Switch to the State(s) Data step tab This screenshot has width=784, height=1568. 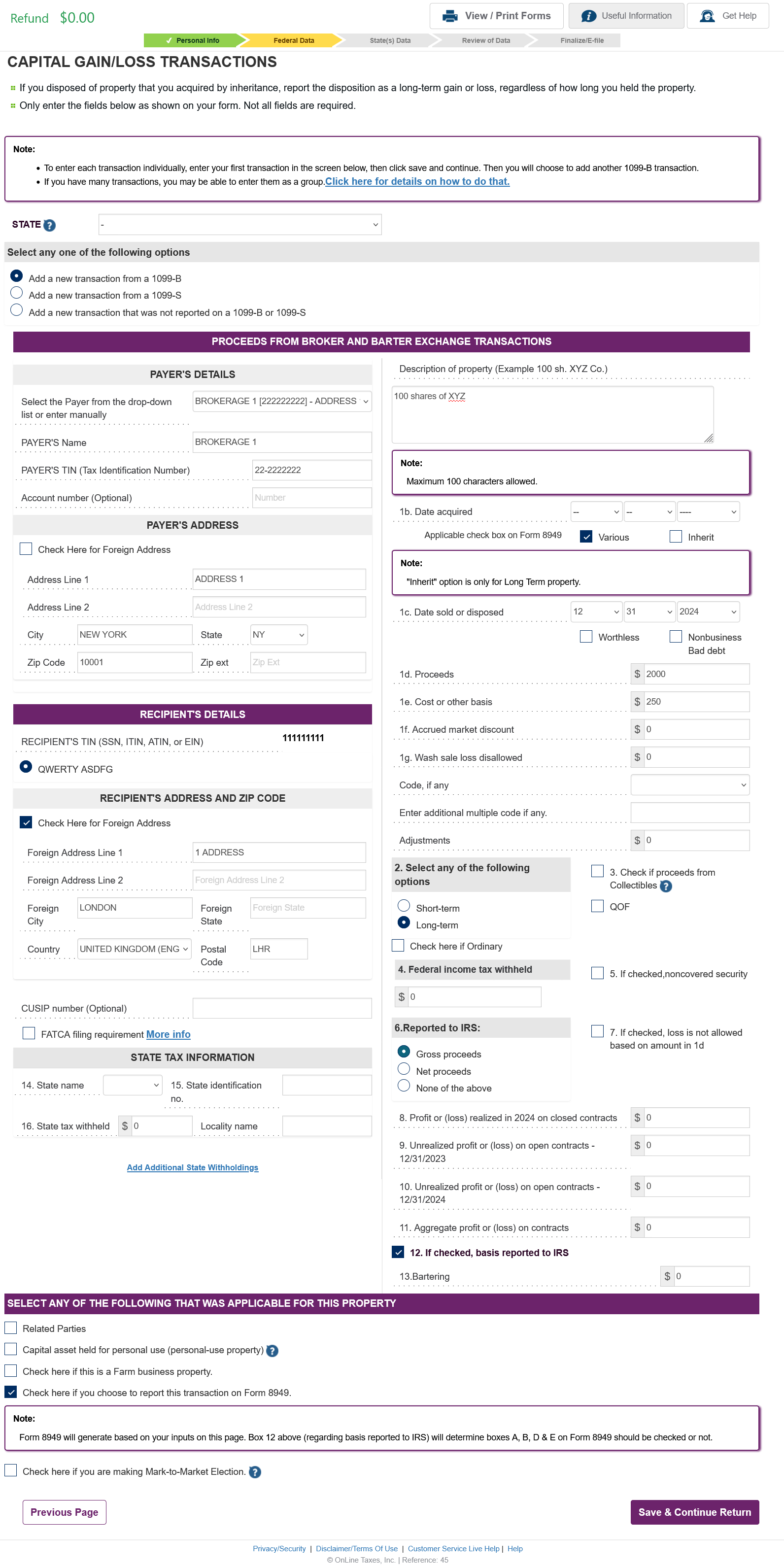[x=390, y=41]
